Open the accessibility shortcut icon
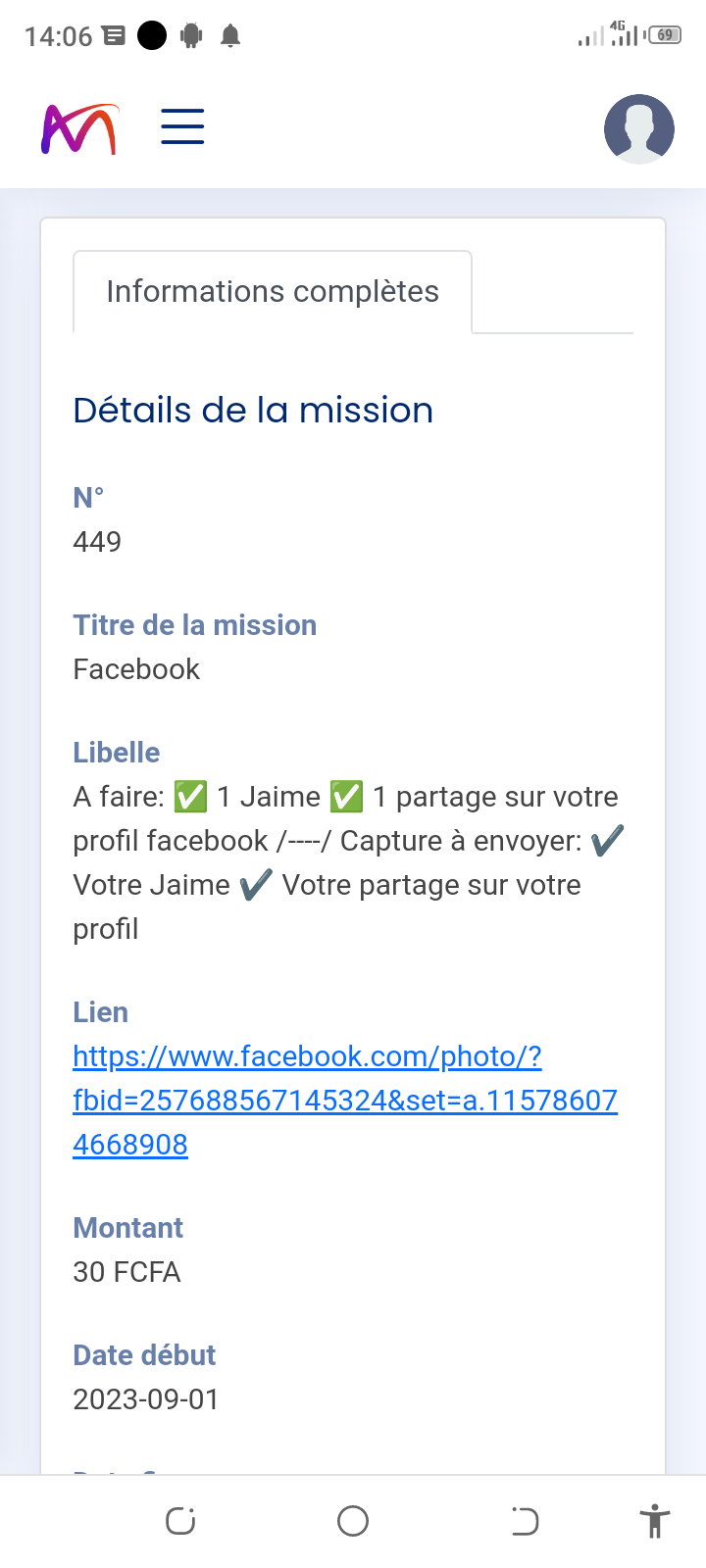This screenshot has width=706, height=1568. (x=654, y=1521)
